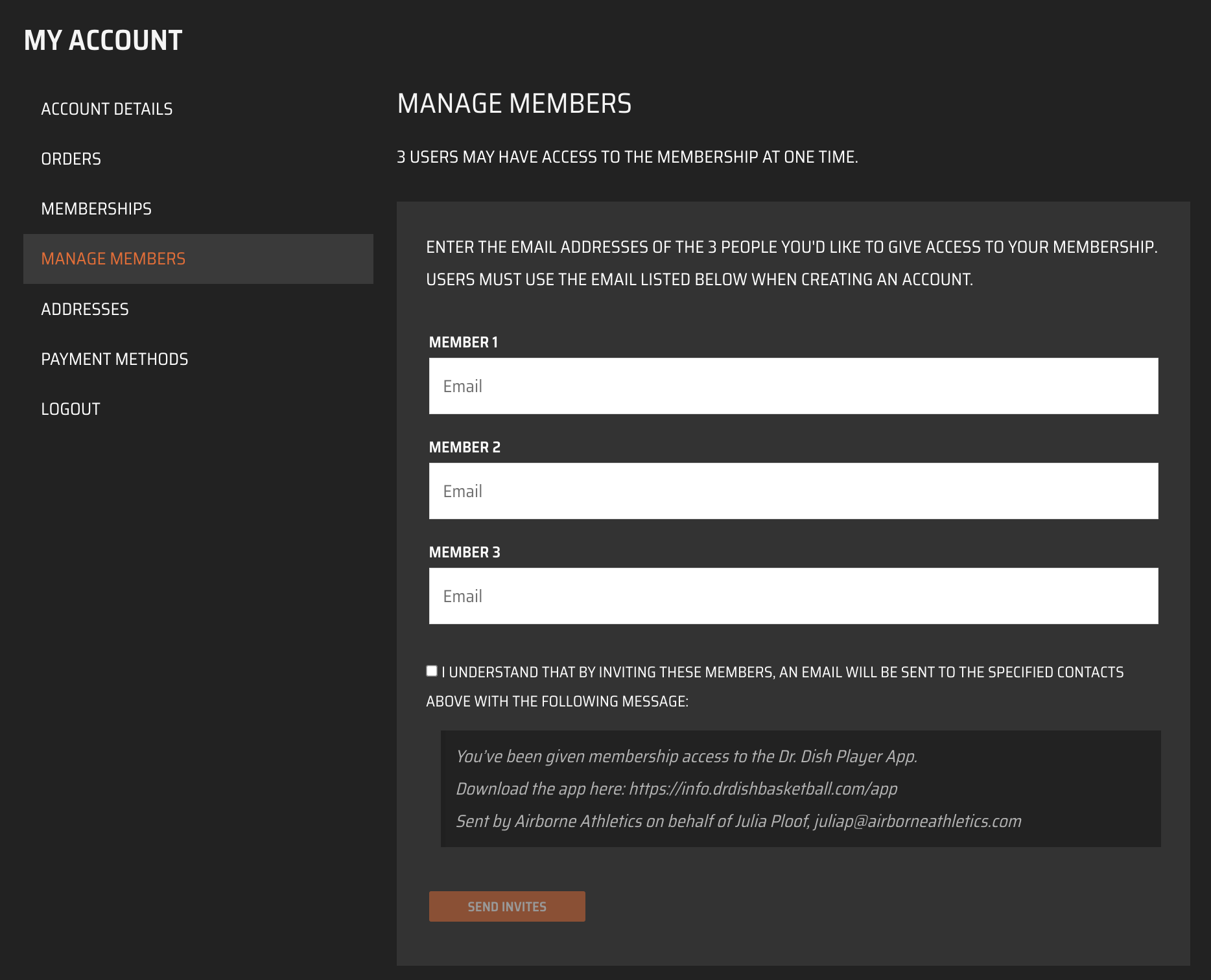The height and width of the screenshot is (980, 1211).
Task: Open the Memberships section
Action: coord(97,209)
